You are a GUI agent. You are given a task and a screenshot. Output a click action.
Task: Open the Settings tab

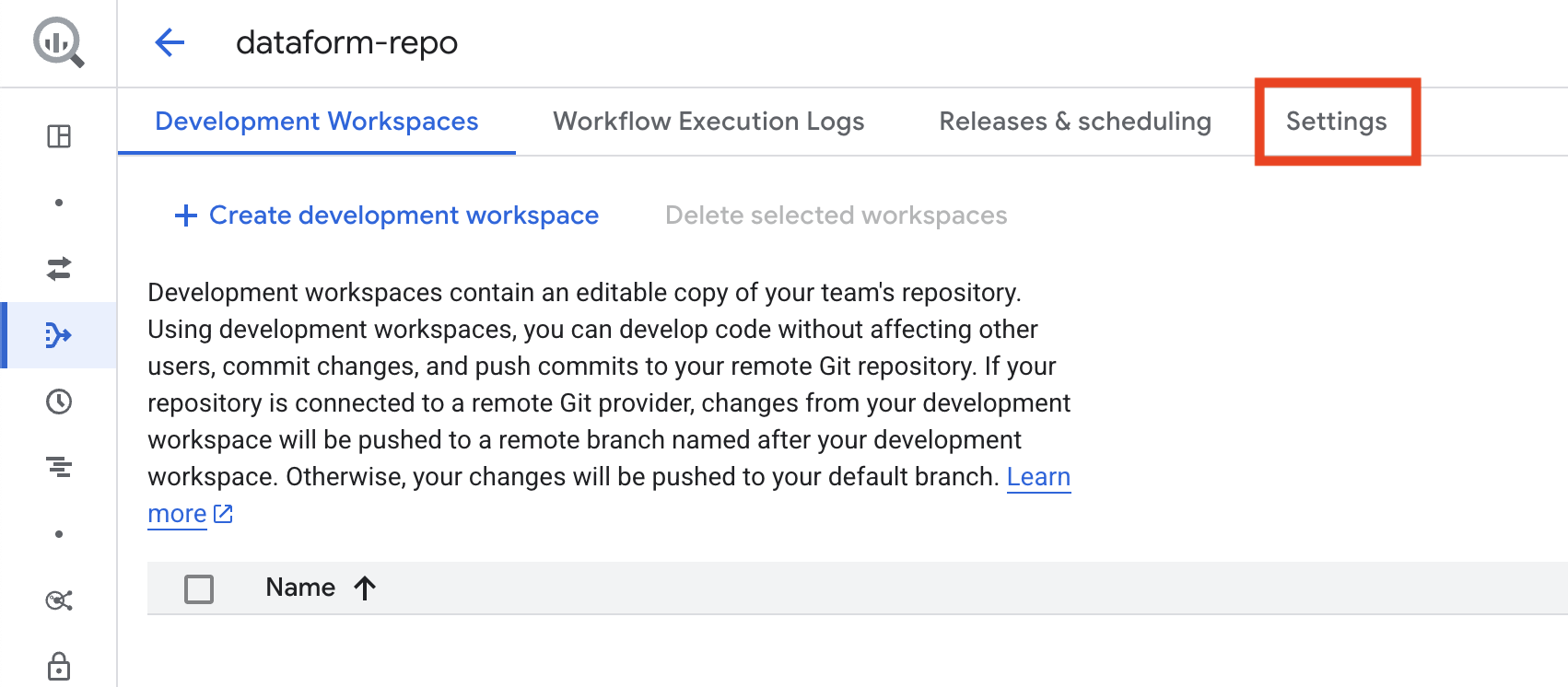click(1337, 122)
